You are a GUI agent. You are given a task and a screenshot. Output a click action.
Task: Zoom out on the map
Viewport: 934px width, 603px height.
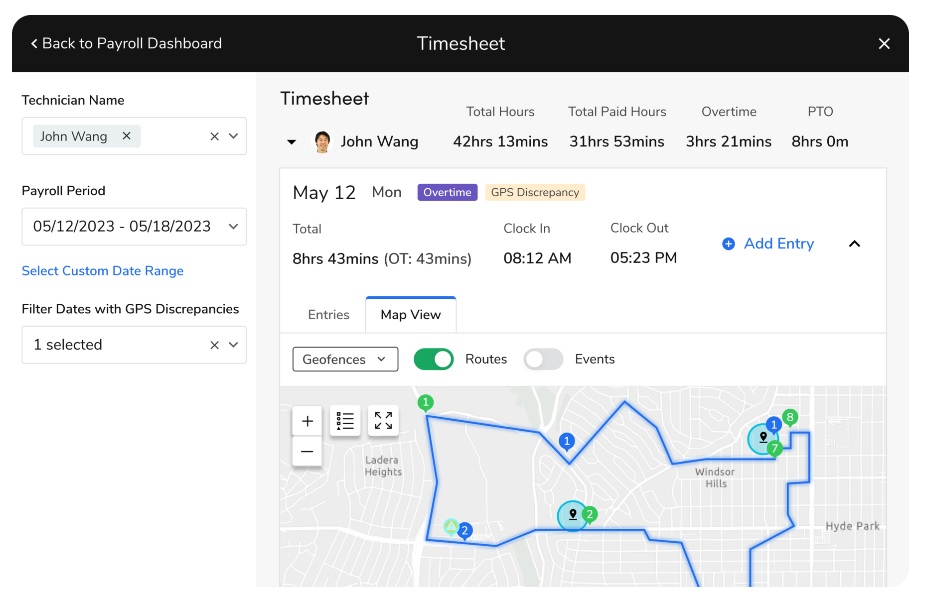[x=307, y=451]
